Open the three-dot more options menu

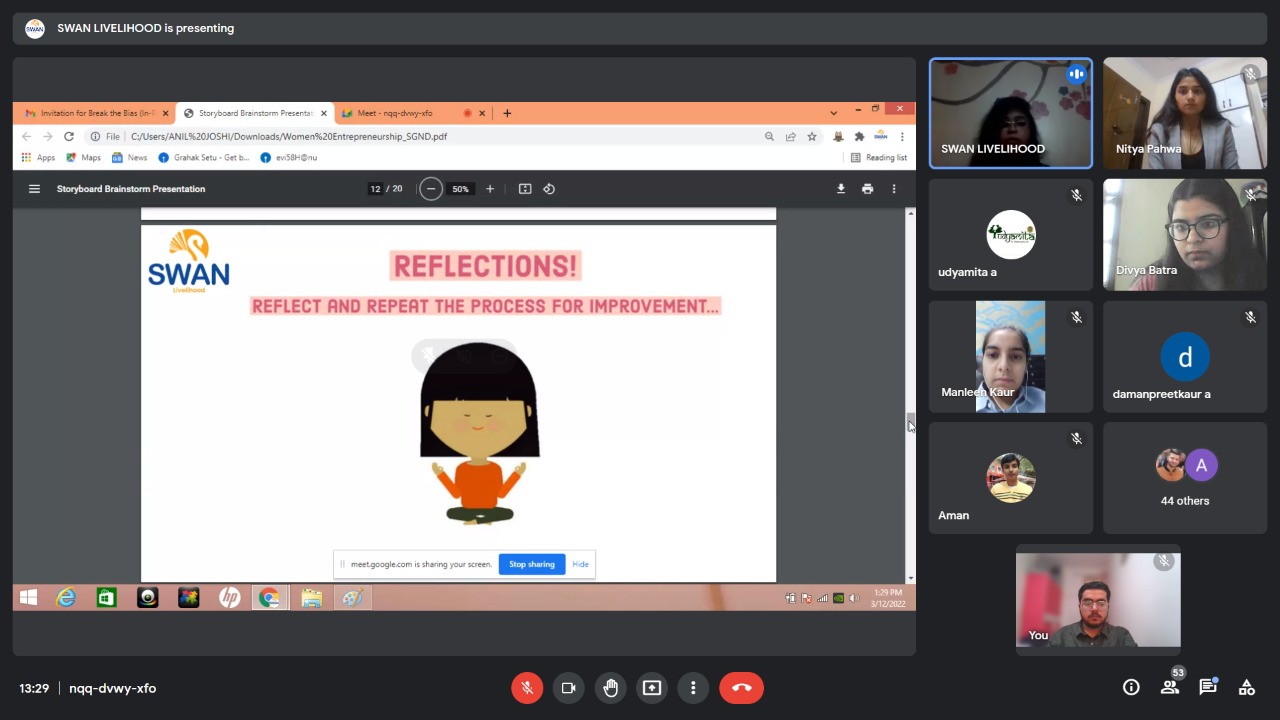pyautogui.click(x=693, y=688)
